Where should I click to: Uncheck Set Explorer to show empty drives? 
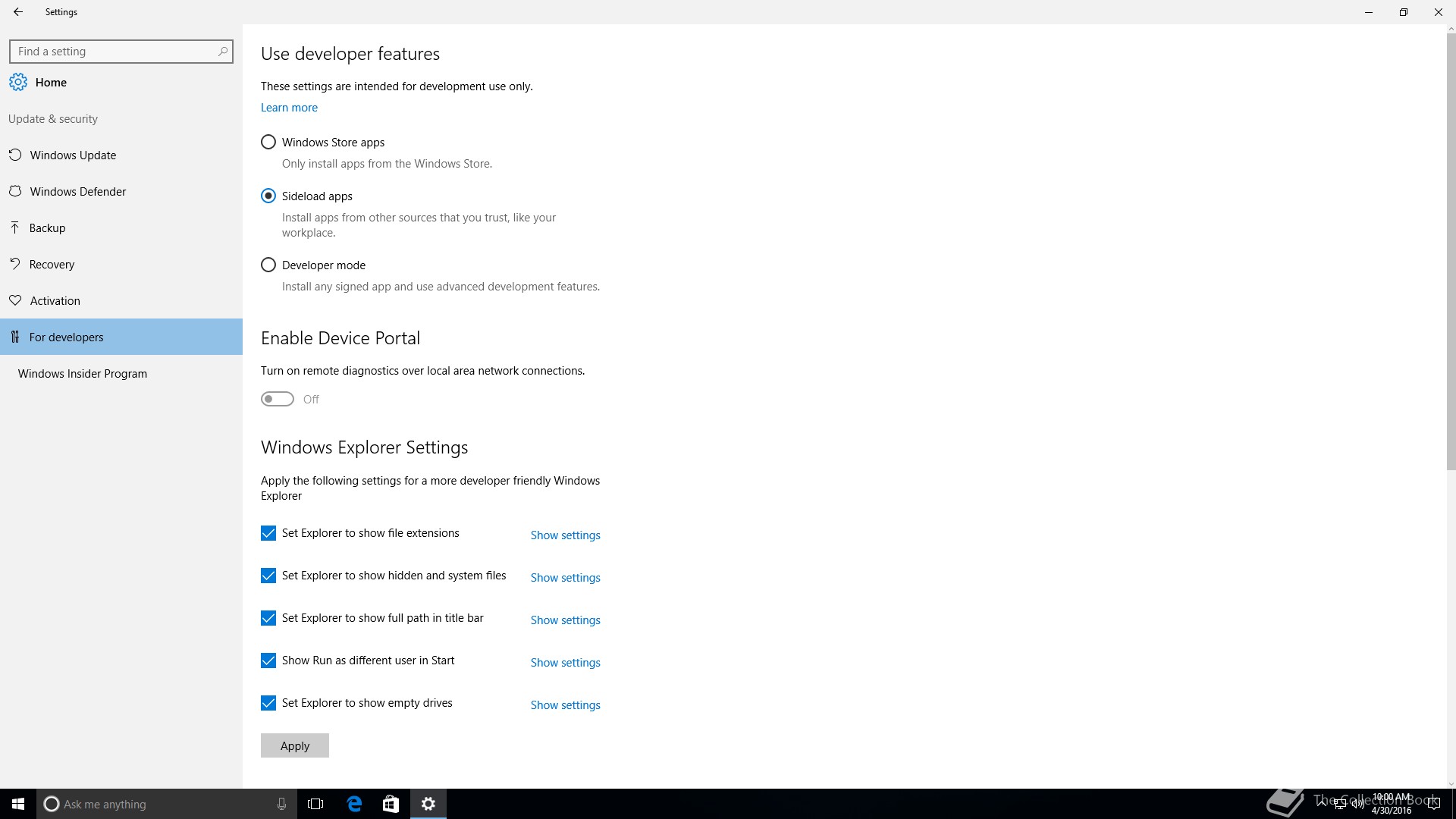tap(268, 703)
